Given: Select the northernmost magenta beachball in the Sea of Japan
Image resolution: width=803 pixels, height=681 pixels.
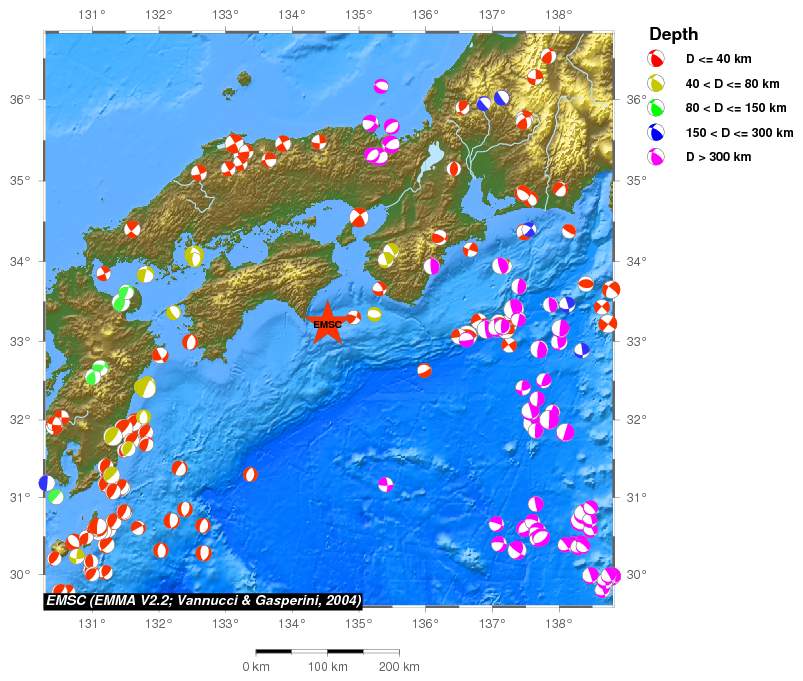Looking at the screenshot, I should [x=381, y=87].
